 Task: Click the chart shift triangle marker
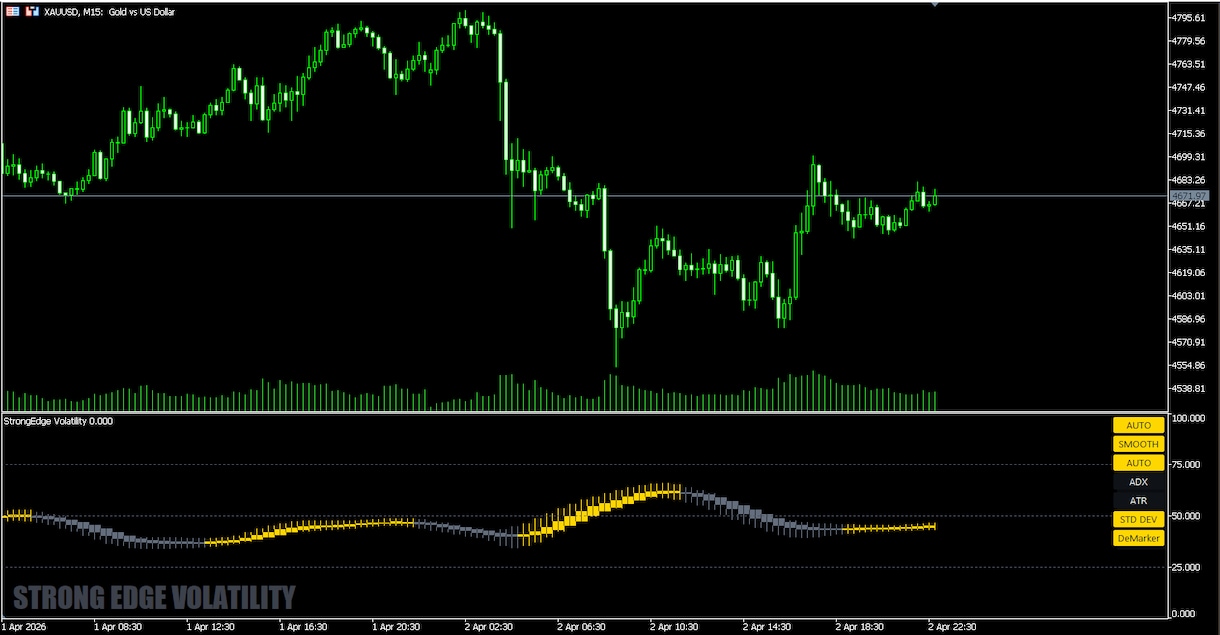(934, 4)
